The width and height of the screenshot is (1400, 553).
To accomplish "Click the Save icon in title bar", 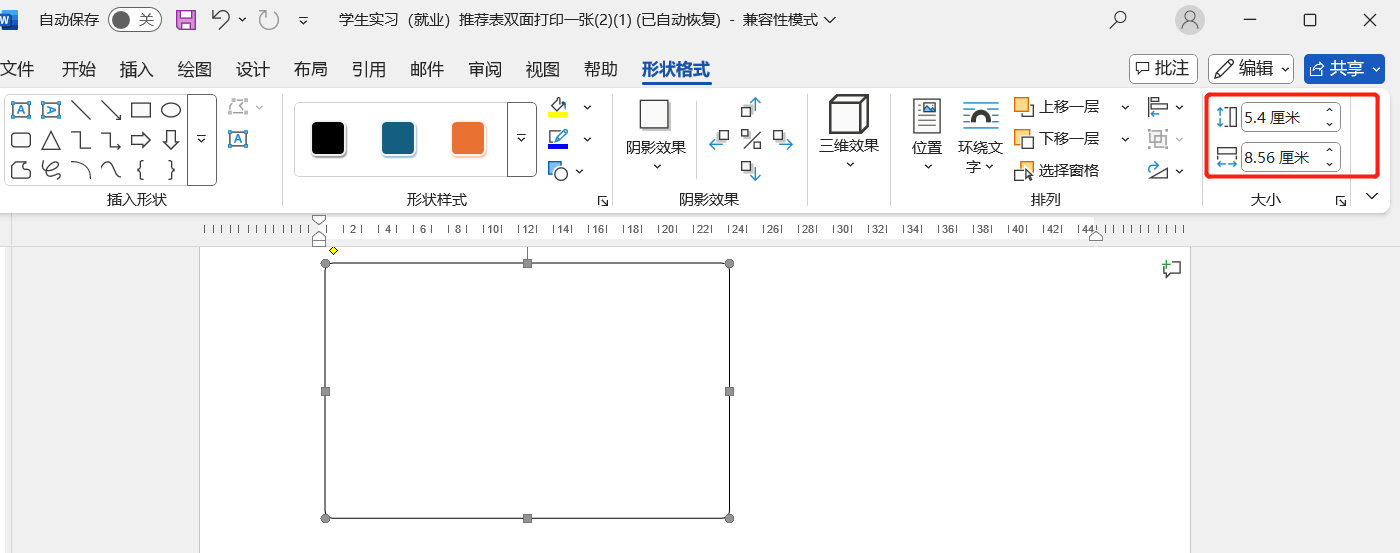I will click(186, 20).
